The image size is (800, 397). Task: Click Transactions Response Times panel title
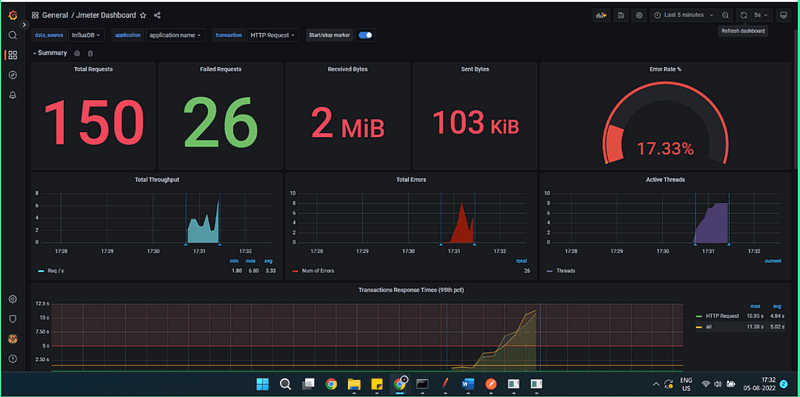pos(411,290)
